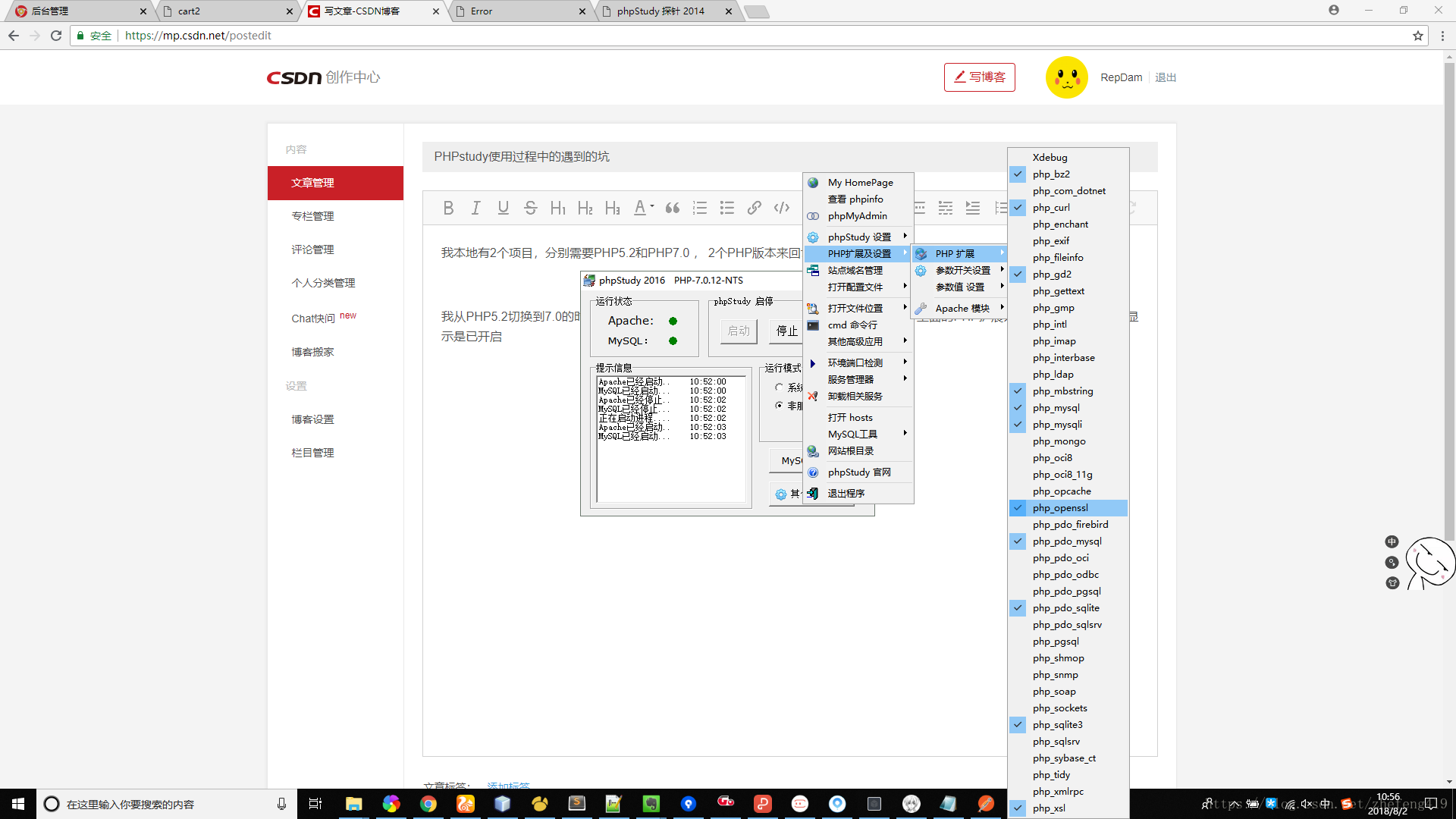Click the Windows search box
Screen dimensions: 1456x819
[x=165, y=804]
